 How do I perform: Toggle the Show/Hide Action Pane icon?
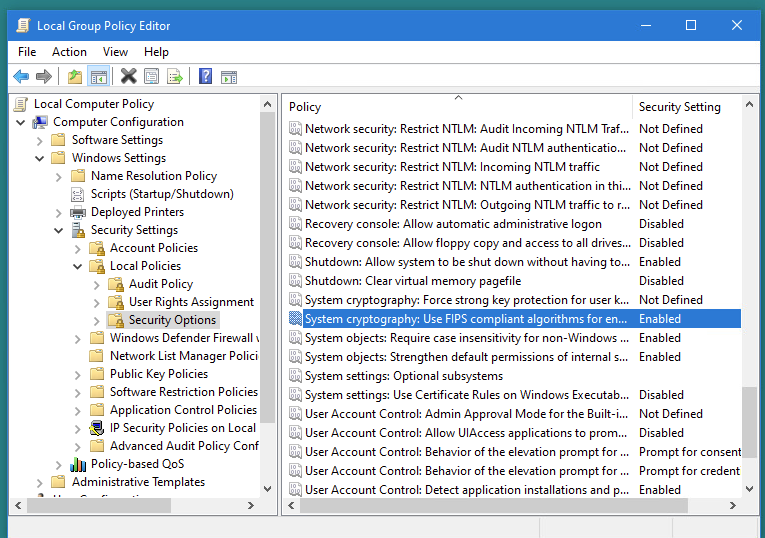pyautogui.click(x=229, y=77)
